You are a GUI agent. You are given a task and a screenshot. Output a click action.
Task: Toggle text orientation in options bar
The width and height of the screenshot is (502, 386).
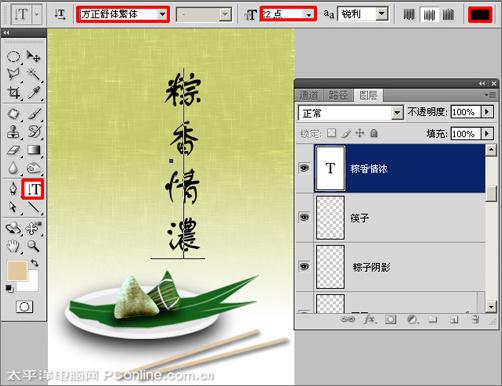(60, 14)
